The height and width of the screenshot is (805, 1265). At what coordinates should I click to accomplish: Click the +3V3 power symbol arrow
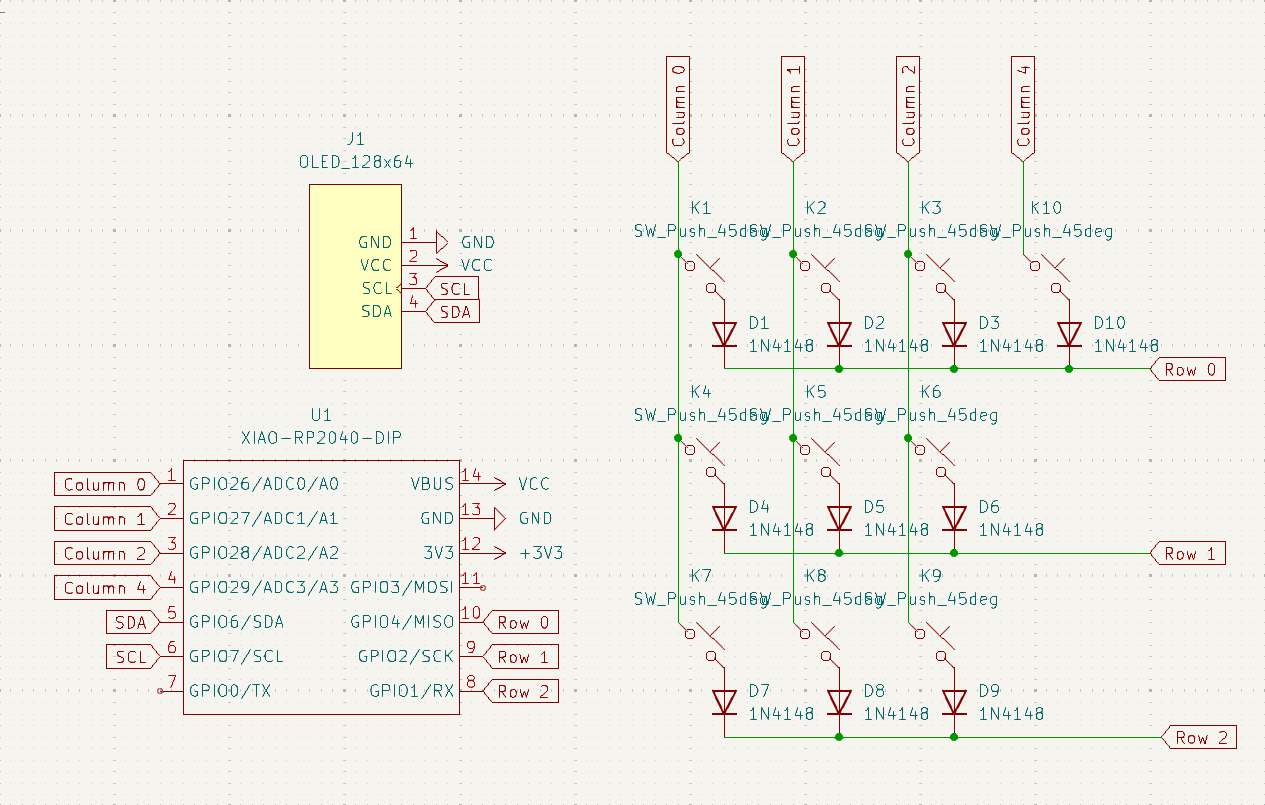click(x=496, y=553)
